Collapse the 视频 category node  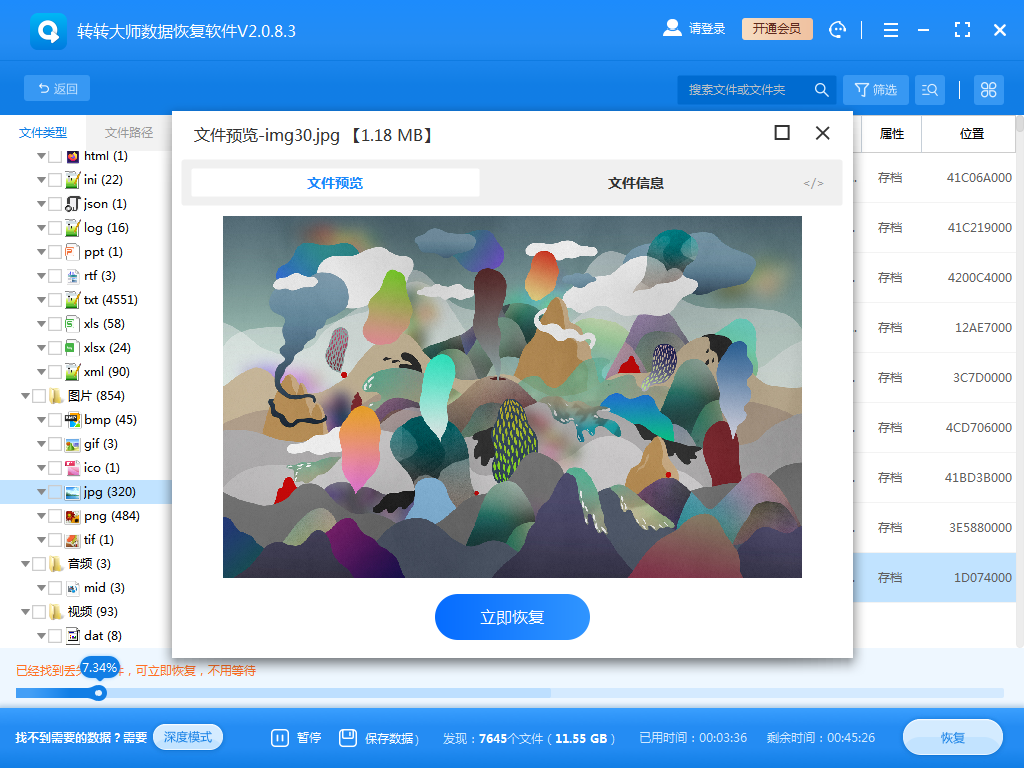click(x=24, y=611)
